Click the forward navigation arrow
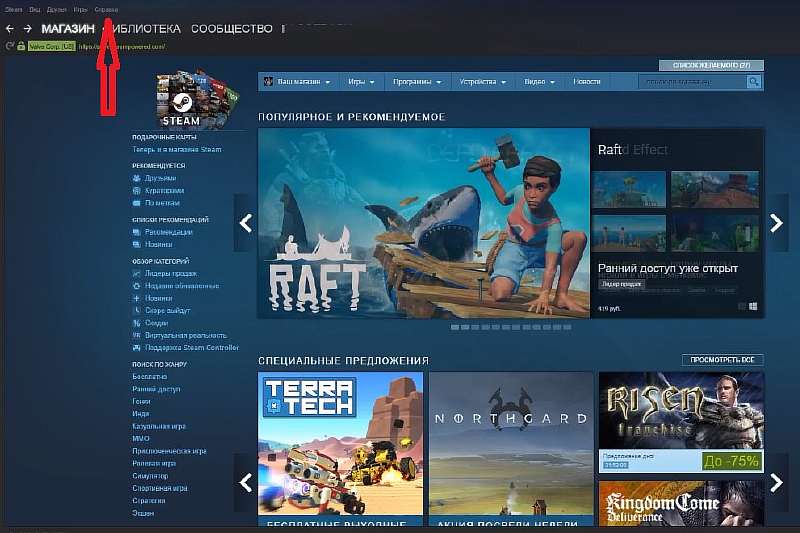Screen dimensions: 800x533 pyautogui.click(x=27, y=29)
